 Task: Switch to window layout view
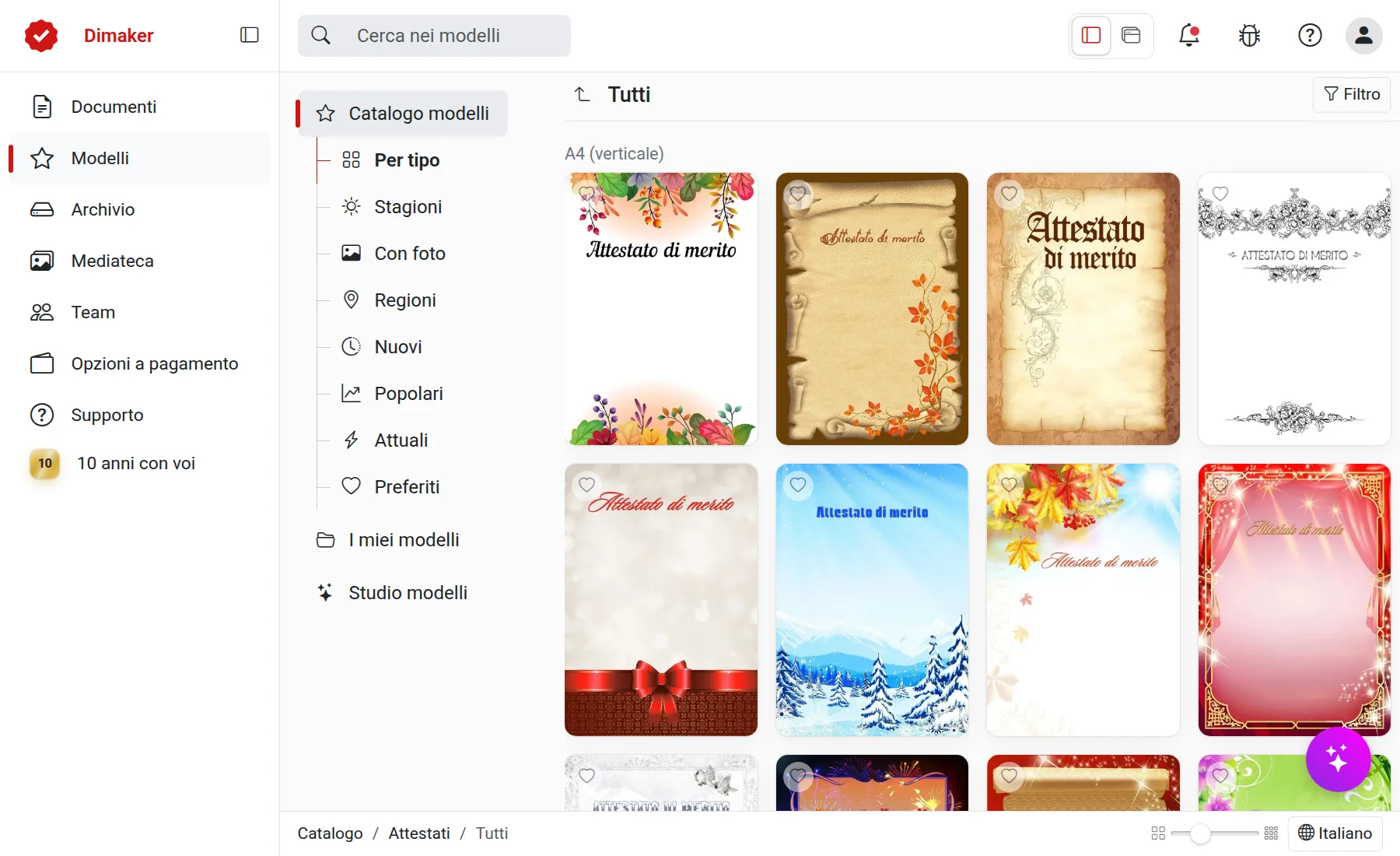(1131, 35)
